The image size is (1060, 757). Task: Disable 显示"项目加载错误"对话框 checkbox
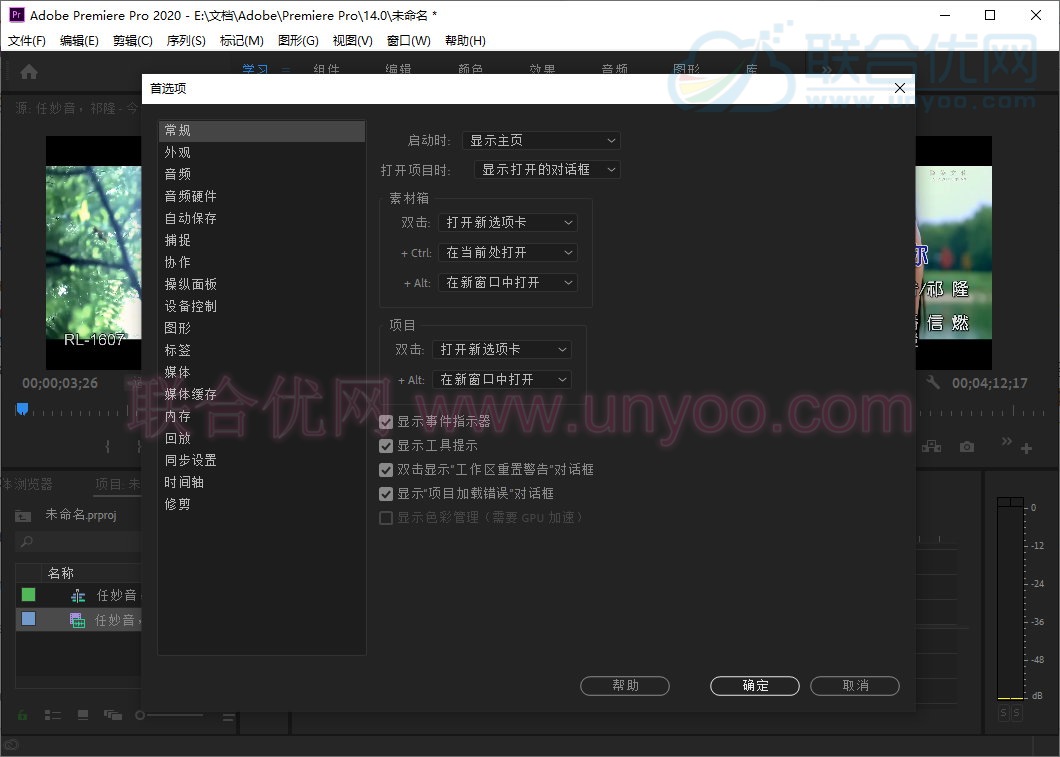point(386,494)
